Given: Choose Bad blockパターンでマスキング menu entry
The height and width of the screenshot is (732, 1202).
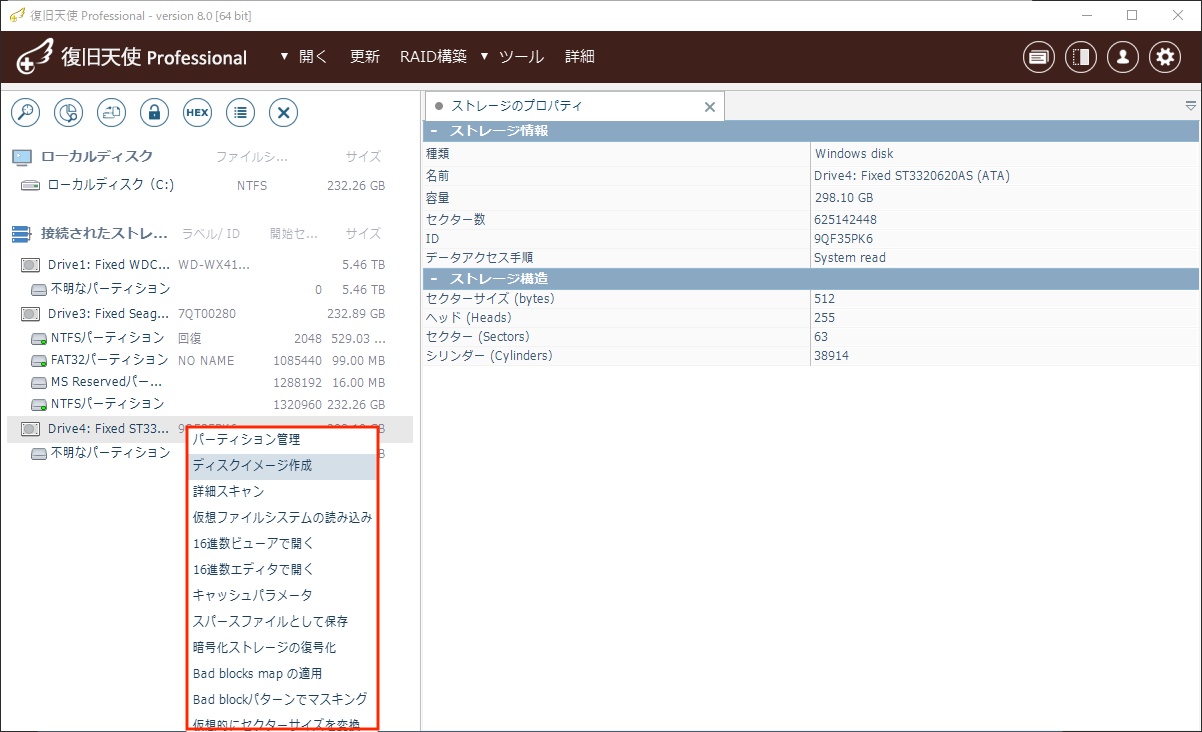Looking at the screenshot, I should [282, 700].
